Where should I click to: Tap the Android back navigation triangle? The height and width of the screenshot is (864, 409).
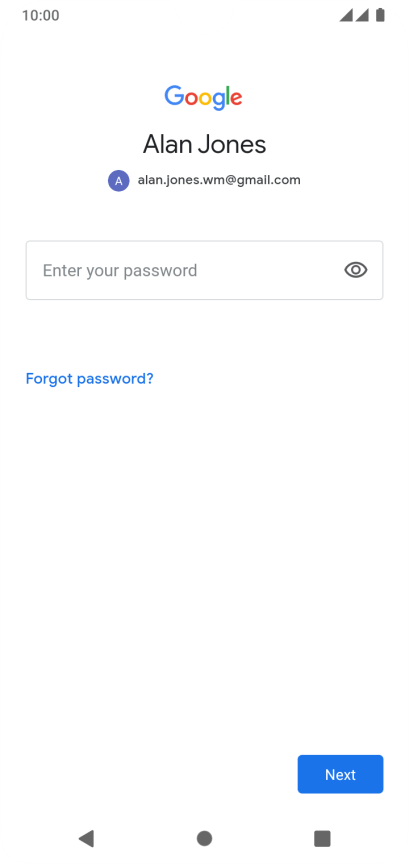(86, 838)
